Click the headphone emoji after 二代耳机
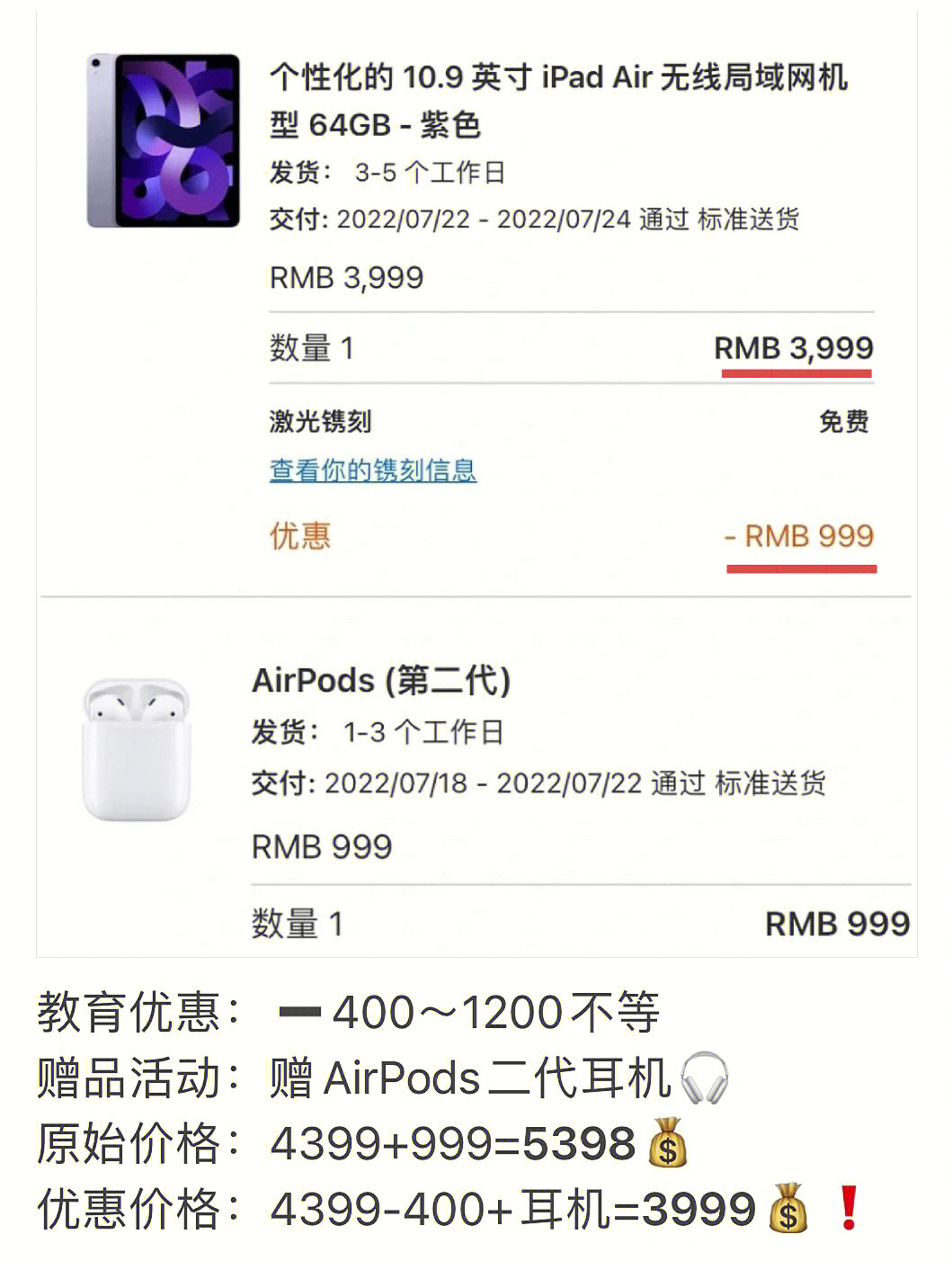 pos(704,1078)
